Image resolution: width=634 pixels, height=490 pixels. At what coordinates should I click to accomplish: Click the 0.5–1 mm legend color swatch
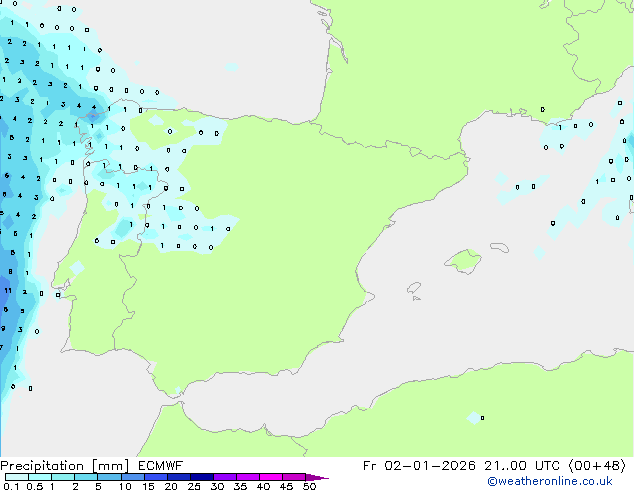pyautogui.click(x=40, y=477)
